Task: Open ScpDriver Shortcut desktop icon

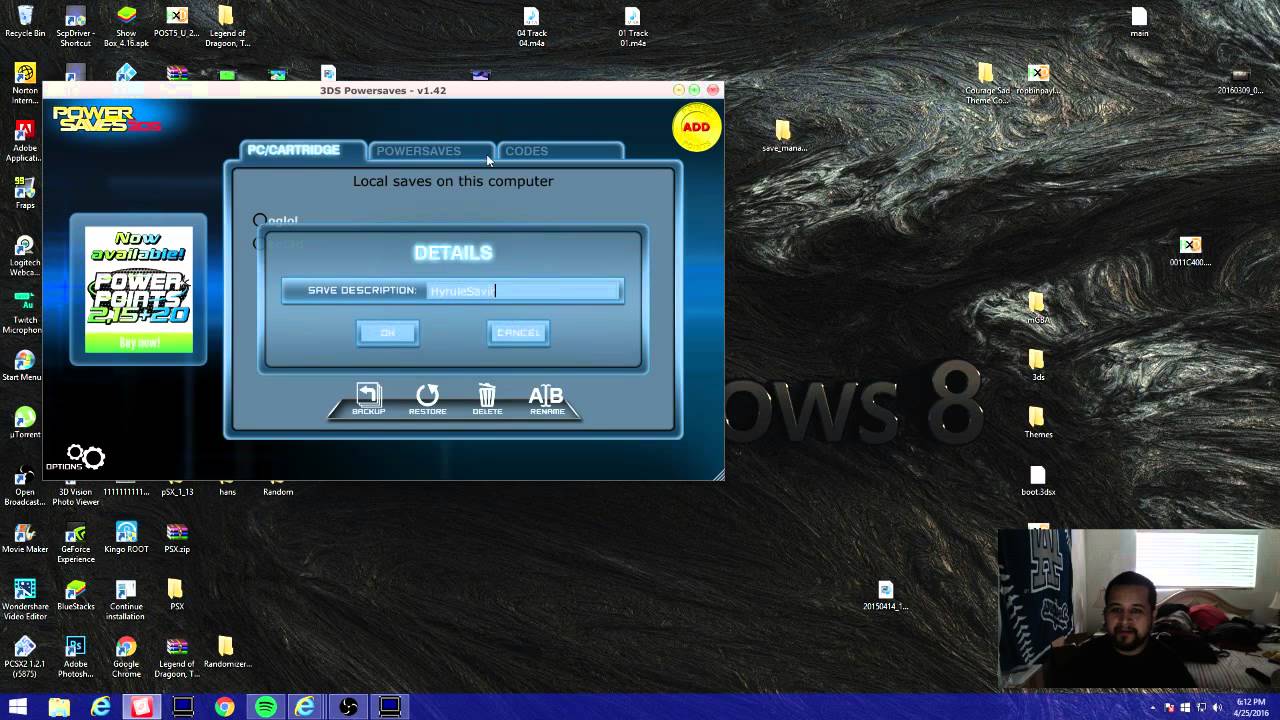Action: coord(75,26)
